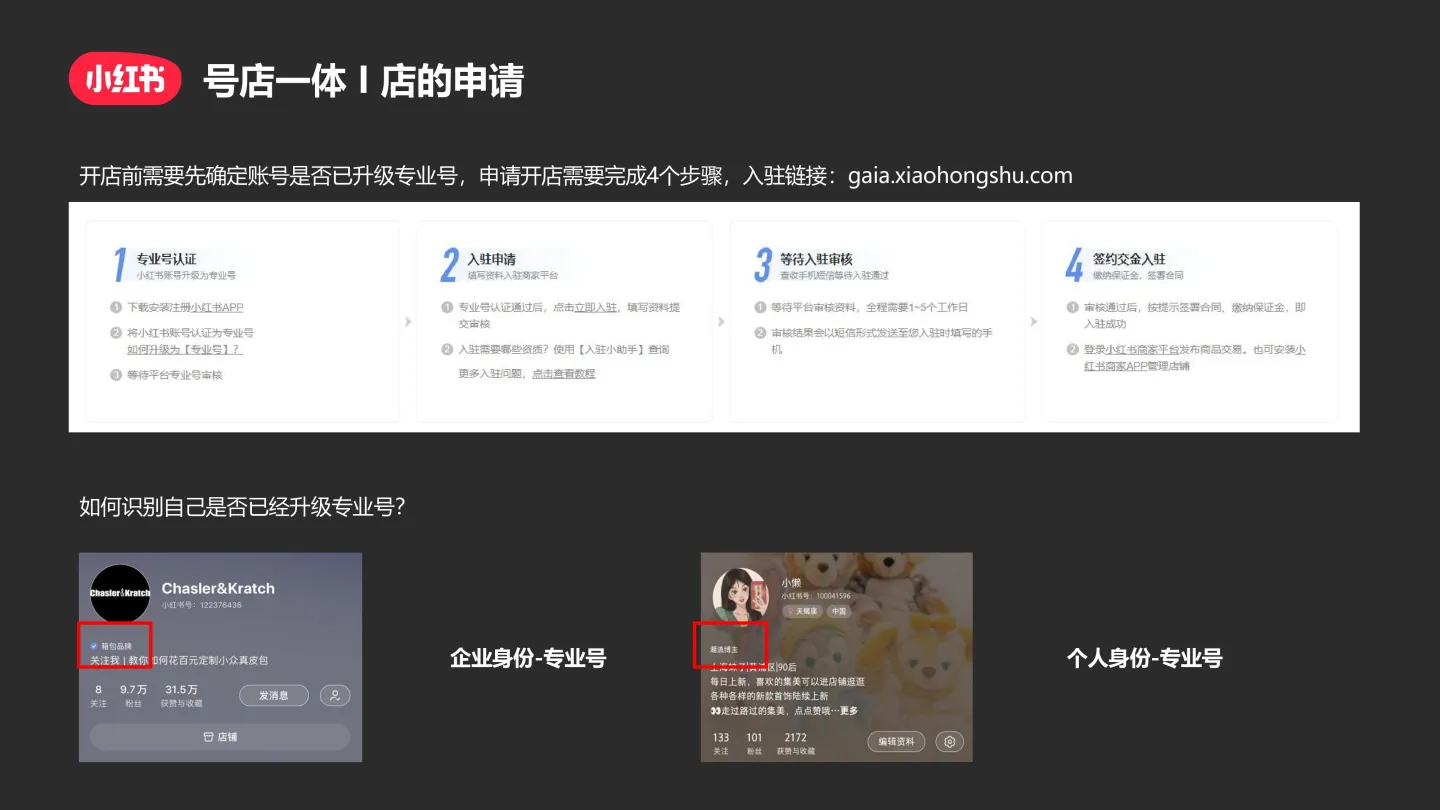
Task: Click the arrow between steps 1 and 2
Action: click(x=408, y=322)
